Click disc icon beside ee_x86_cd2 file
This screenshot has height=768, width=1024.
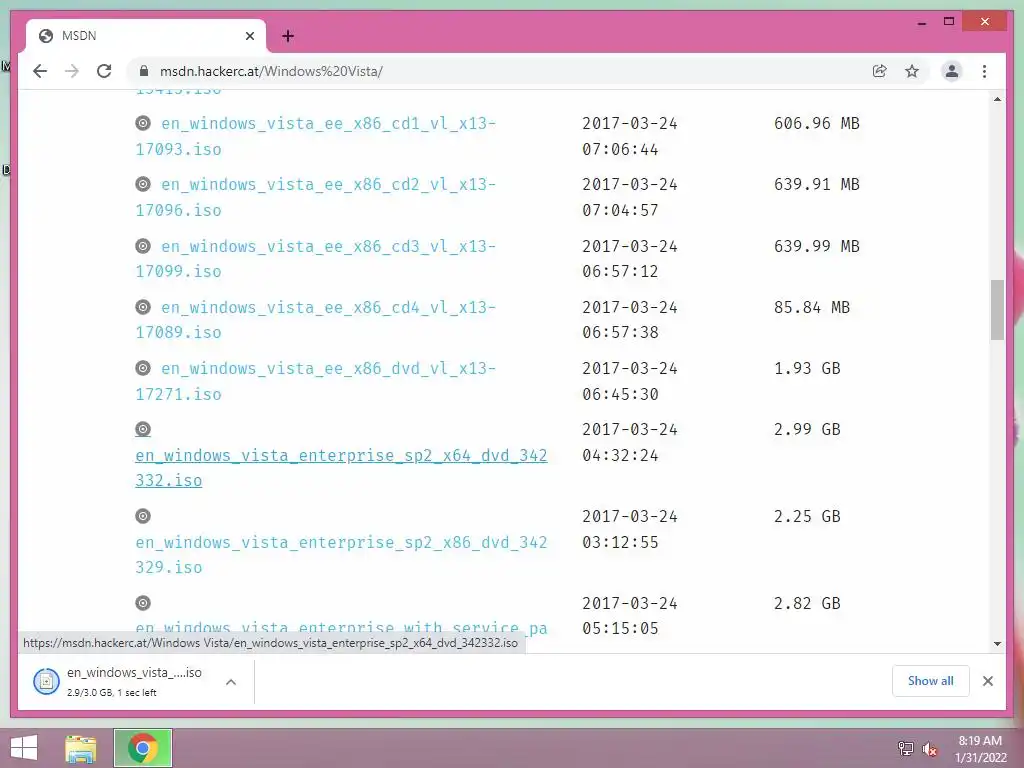(143, 184)
